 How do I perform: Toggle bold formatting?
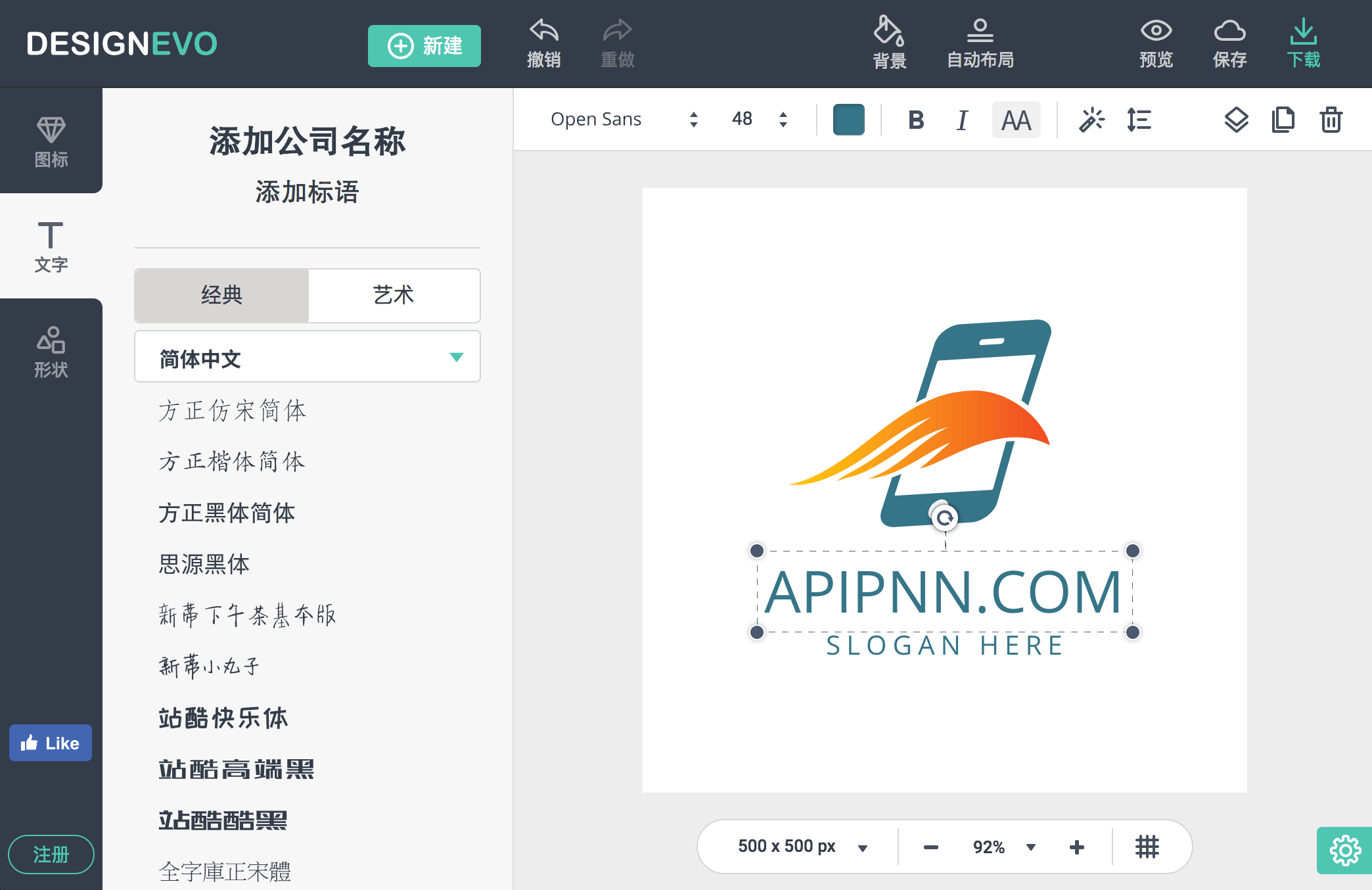coord(916,120)
